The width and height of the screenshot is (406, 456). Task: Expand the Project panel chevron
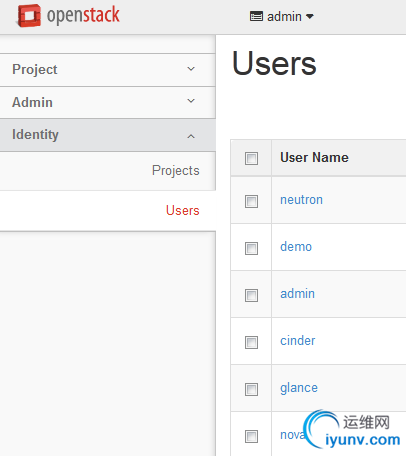pyautogui.click(x=191, y=69)
